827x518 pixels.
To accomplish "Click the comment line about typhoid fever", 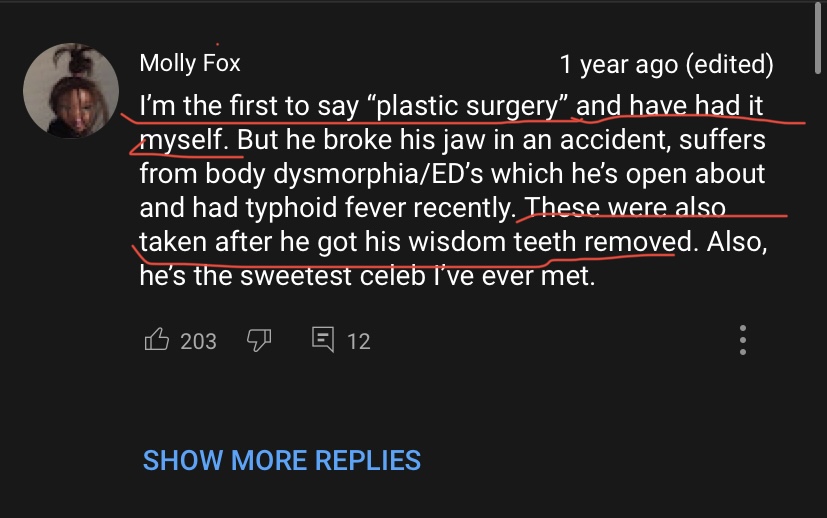I will pos(328,207).
